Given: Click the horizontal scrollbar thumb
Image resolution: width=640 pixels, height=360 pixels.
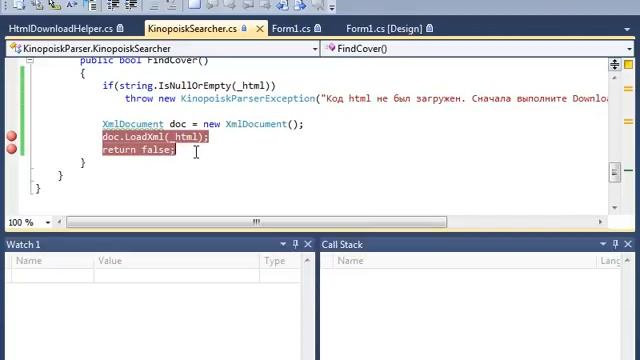Looking at the screenshot, I should pos(256,222).
